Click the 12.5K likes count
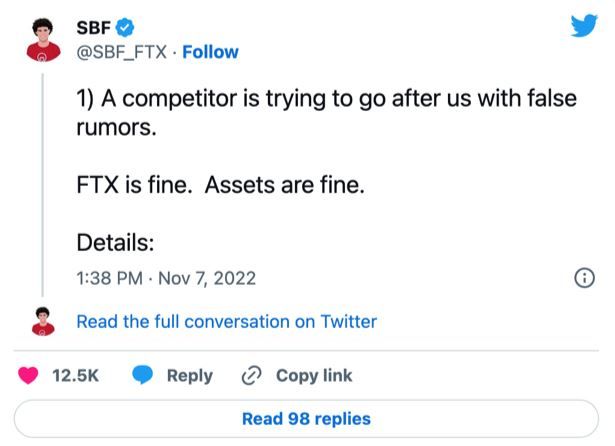The height and width of the screenshot is (446, 615). tap(75, 375)
